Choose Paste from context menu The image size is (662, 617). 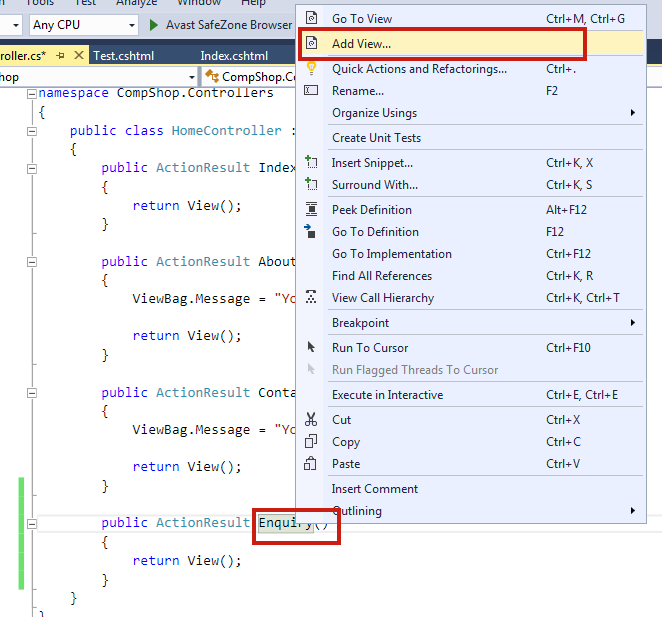(x=471, y=463)
